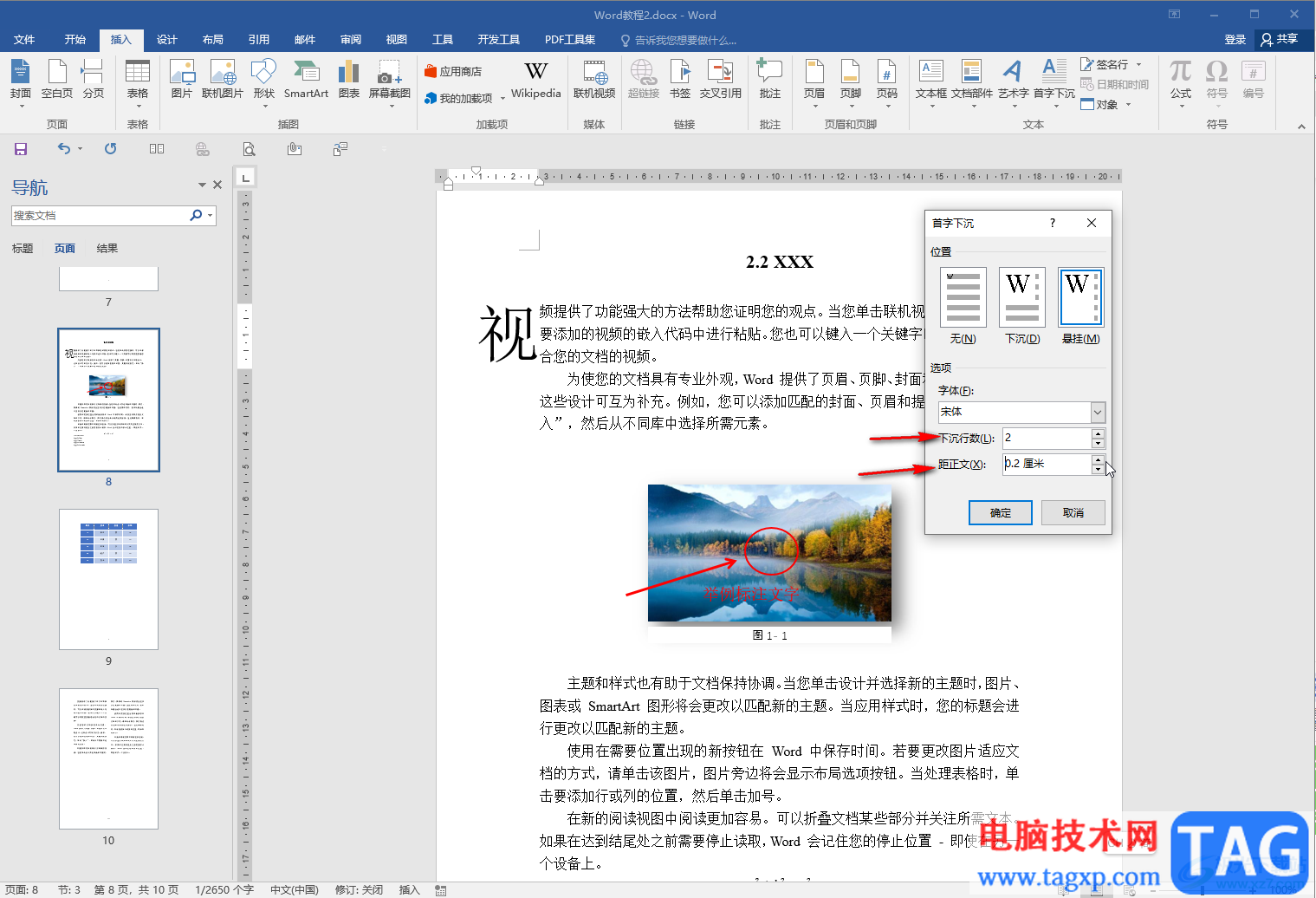Decrease distance from text (距正文) value

1099,469
